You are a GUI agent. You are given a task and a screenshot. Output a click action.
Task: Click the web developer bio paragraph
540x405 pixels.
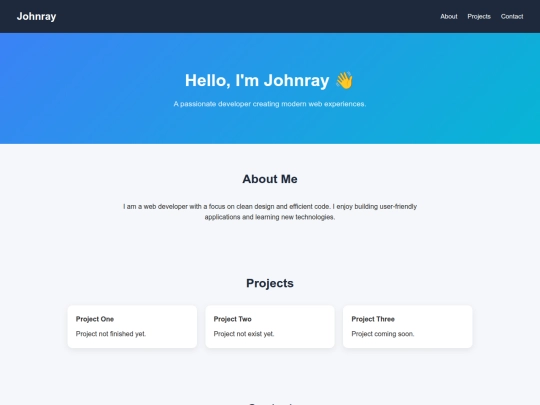(x=270, y=211)
